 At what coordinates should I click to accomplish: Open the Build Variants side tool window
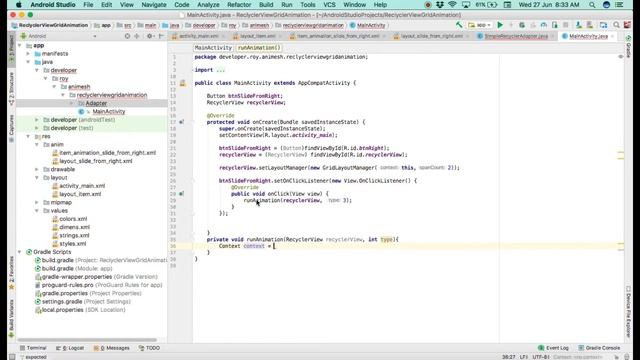(x=11, y=318)
